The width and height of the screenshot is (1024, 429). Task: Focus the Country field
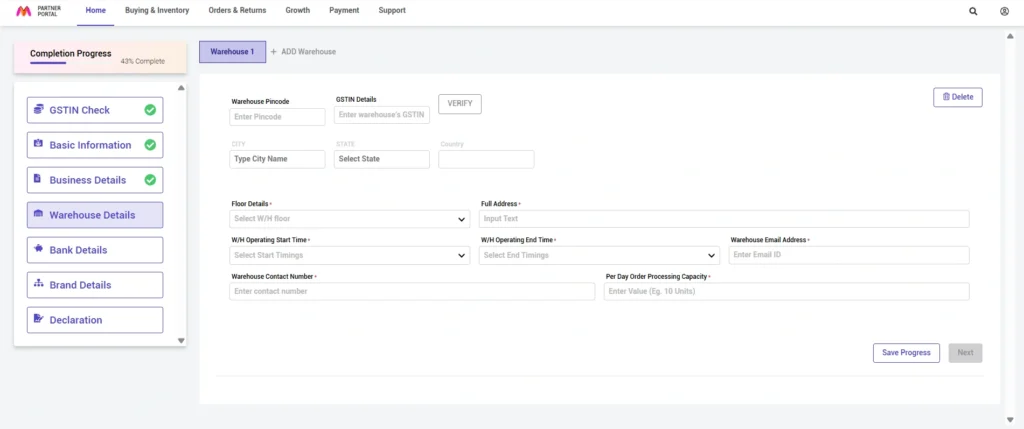[486, 159]
